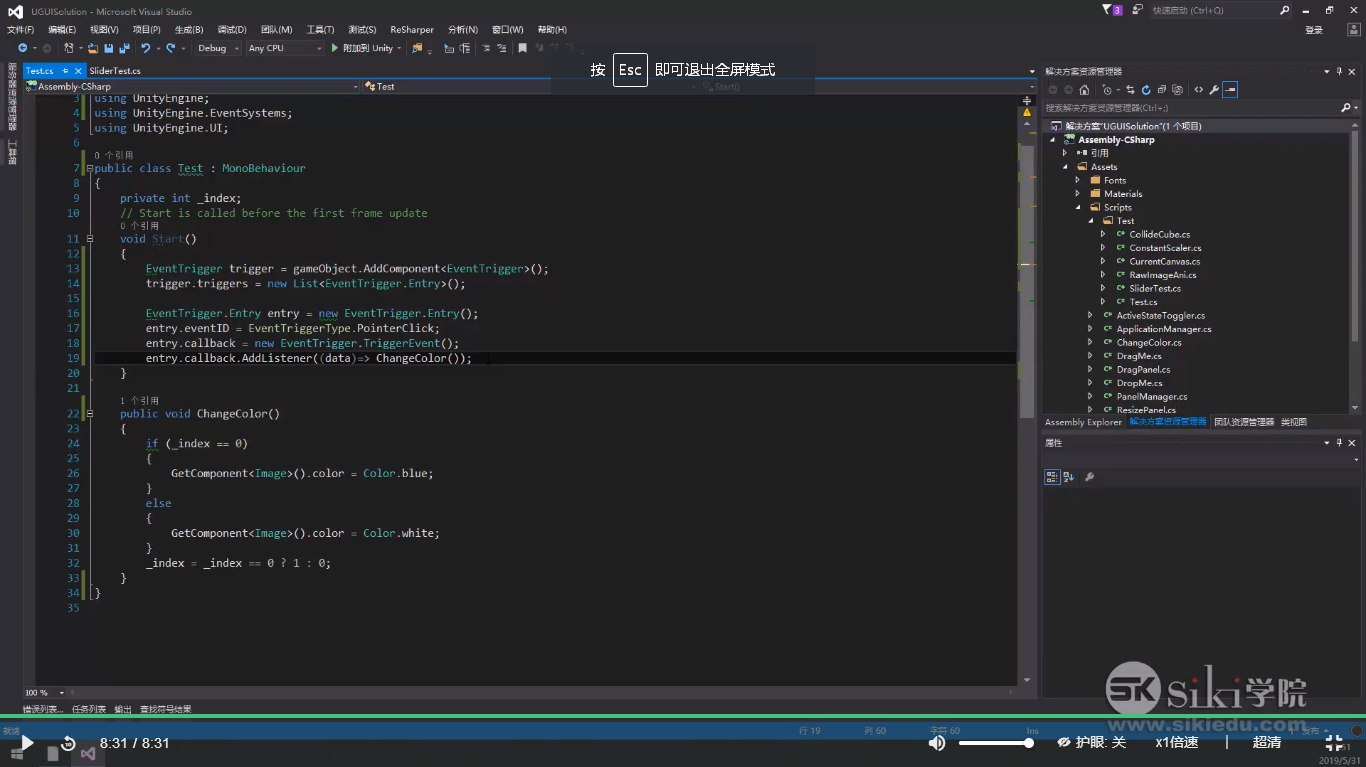Open the 调试(D) menu
The width and height of the screenshot is (1366, 767).
pyautogui.click(x=232, y=30)
